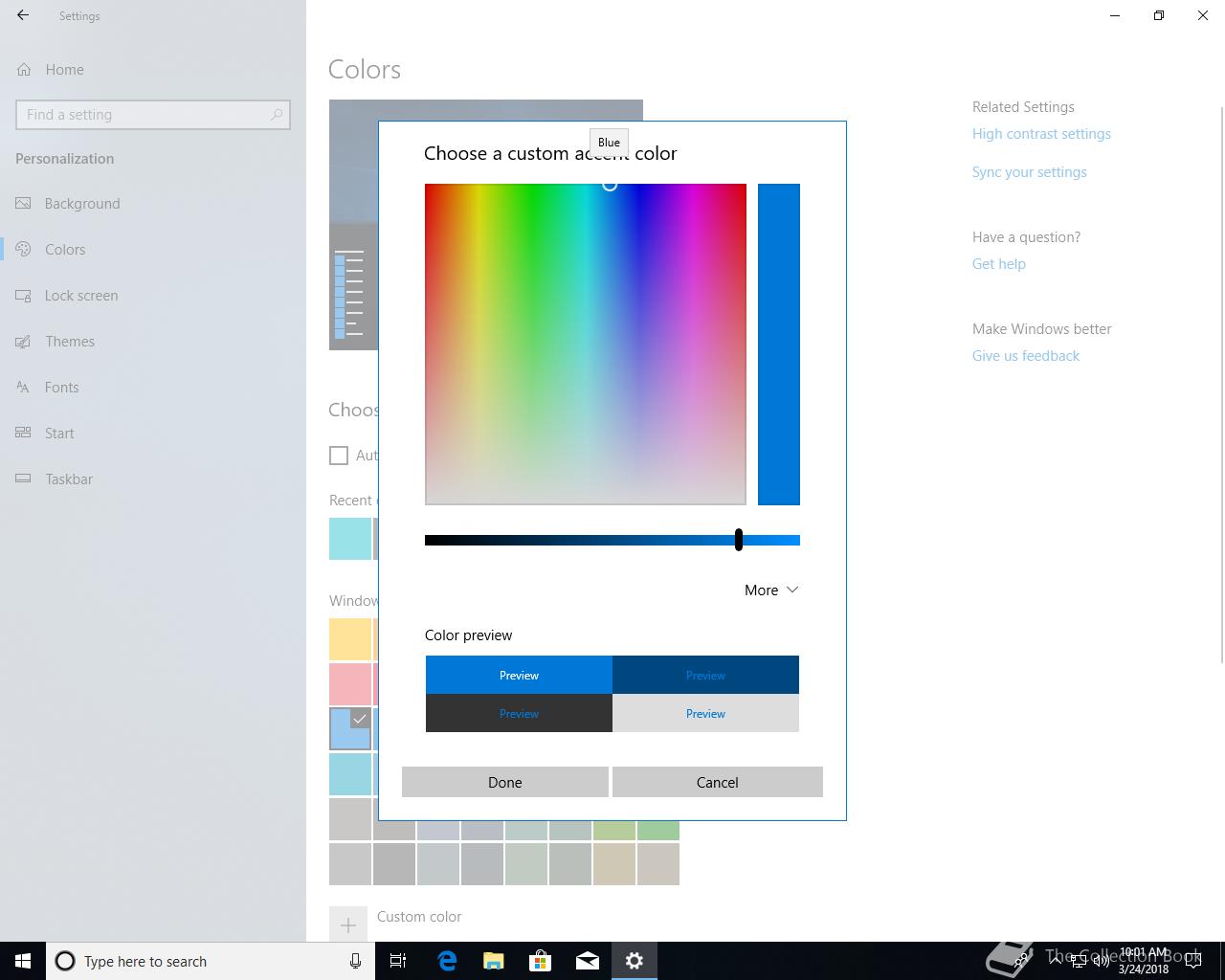Launch Microsoft Edge from the taskbar
Viewport: 1225px width, 980px height.
coord(447,961)
